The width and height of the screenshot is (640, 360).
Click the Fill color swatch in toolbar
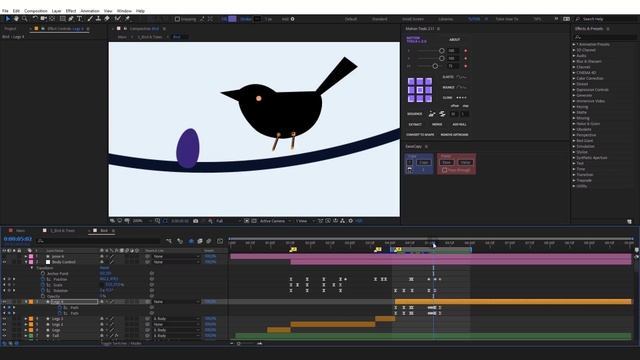[x=232, y=19]
